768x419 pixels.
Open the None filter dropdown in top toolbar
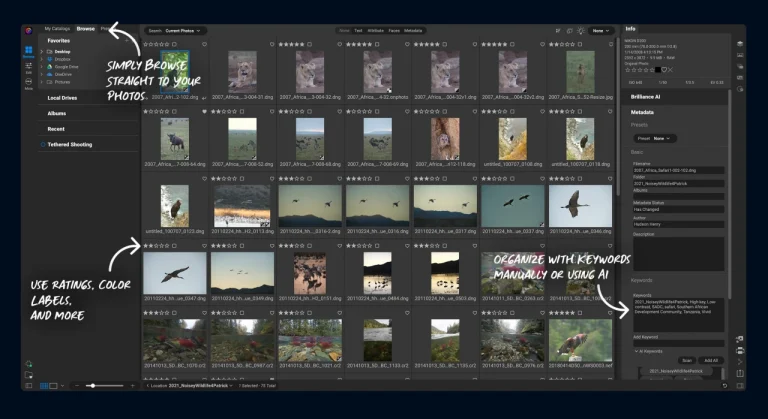pyautogui.click(x=600, y=30)
